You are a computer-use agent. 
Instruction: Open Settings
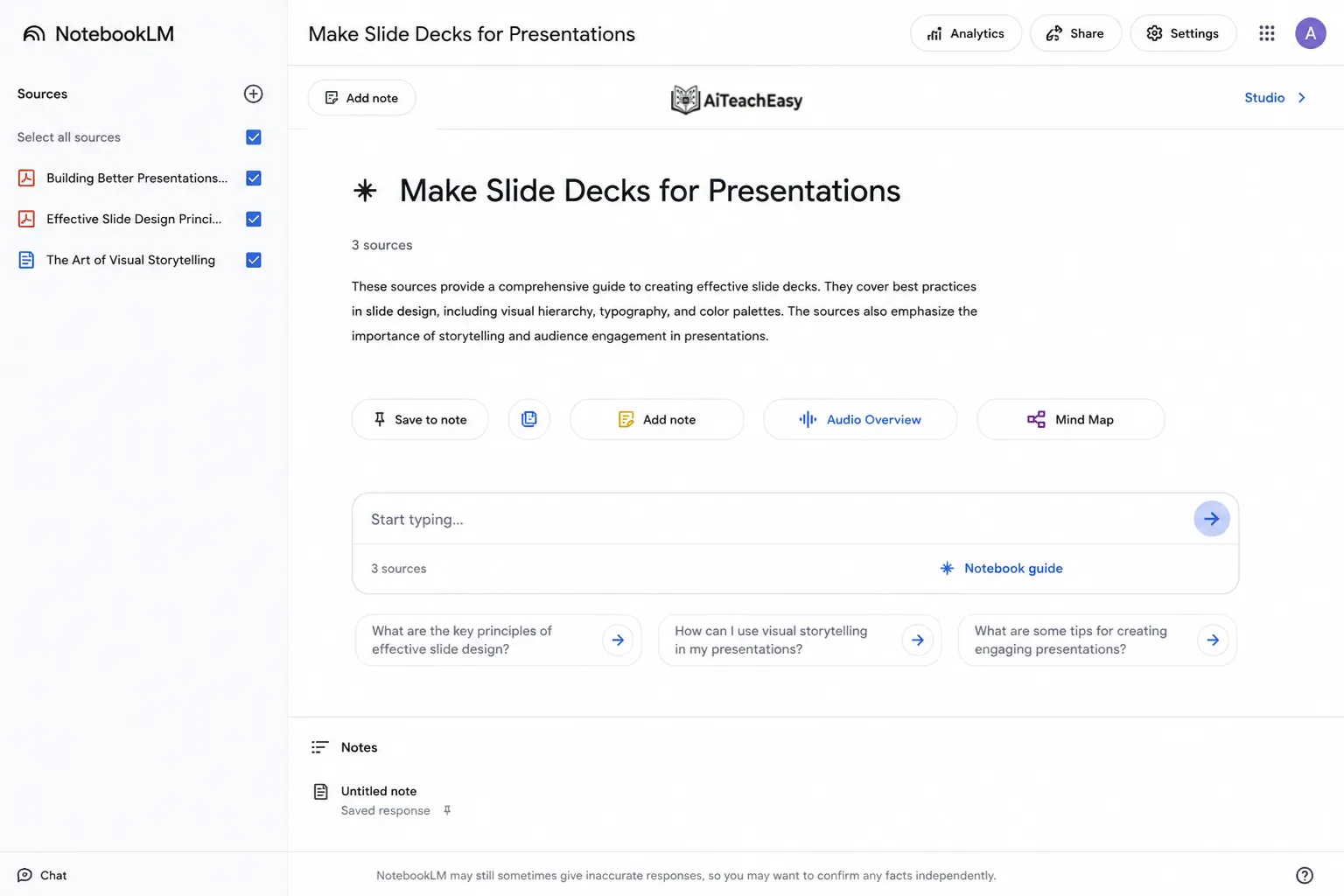(1183, 33)
